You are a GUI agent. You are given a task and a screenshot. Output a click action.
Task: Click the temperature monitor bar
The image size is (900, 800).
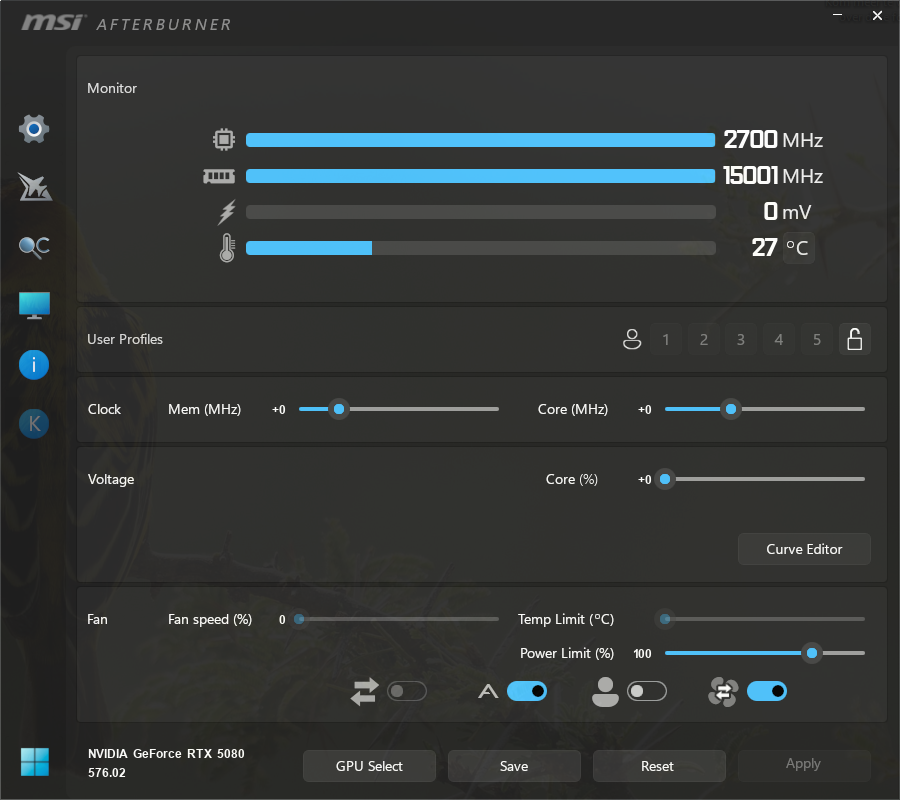[x=480, y=248]
